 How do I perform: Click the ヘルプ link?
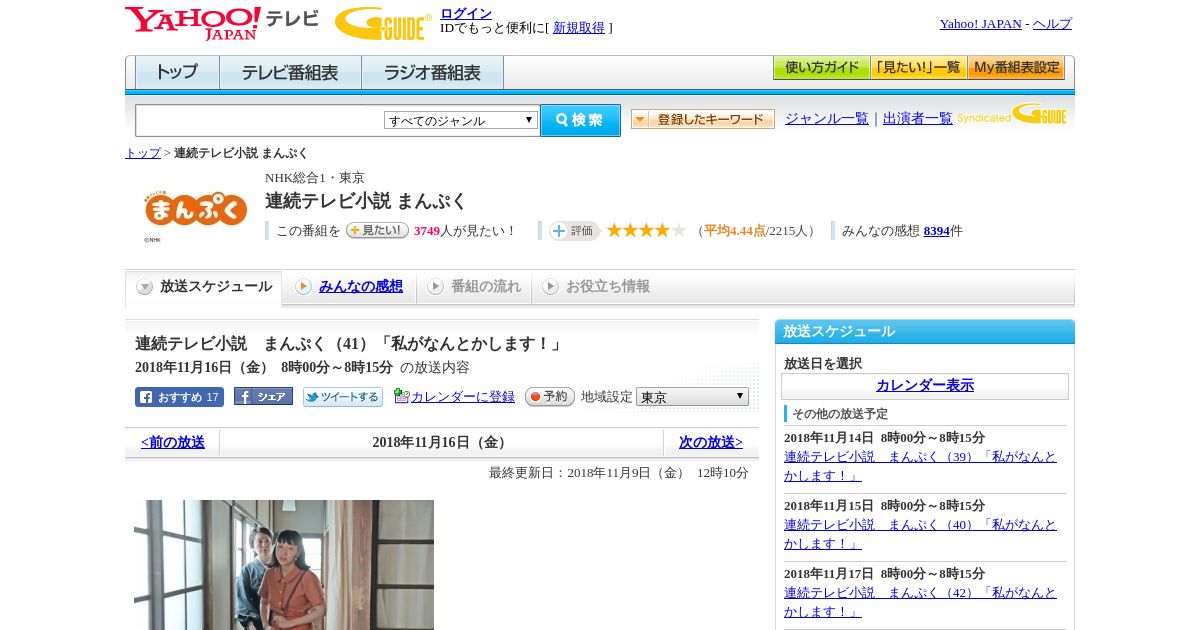click(x=1052, y=24)
